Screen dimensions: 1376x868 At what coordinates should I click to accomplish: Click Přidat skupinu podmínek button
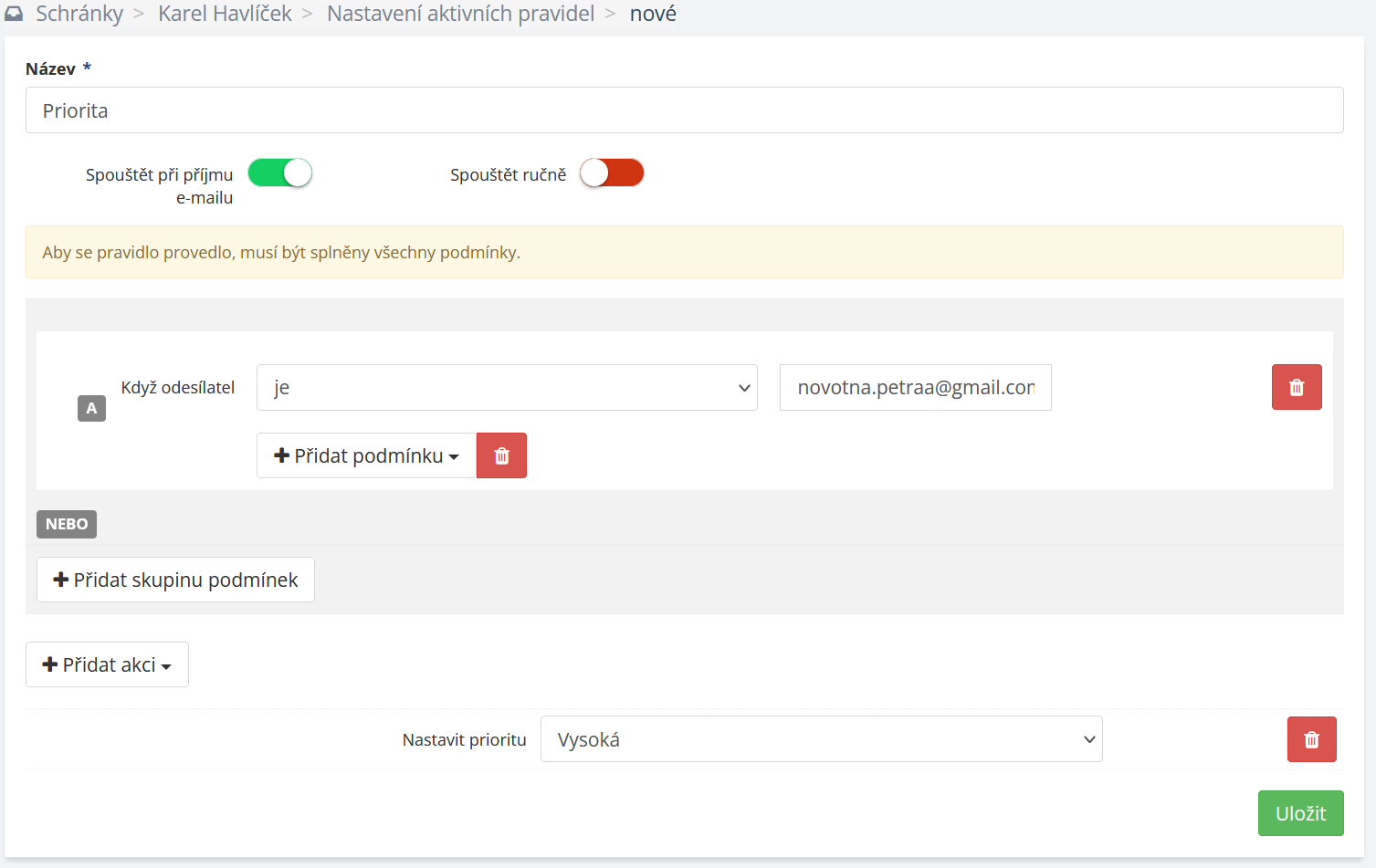[175, 580]
